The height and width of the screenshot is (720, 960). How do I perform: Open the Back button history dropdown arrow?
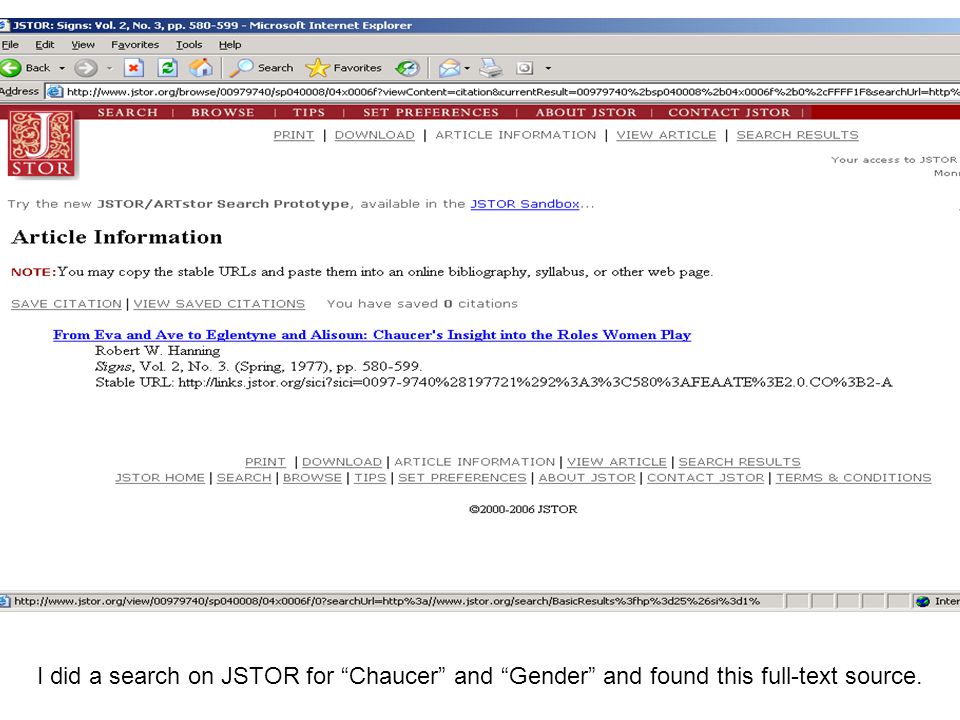click(62, 68)
